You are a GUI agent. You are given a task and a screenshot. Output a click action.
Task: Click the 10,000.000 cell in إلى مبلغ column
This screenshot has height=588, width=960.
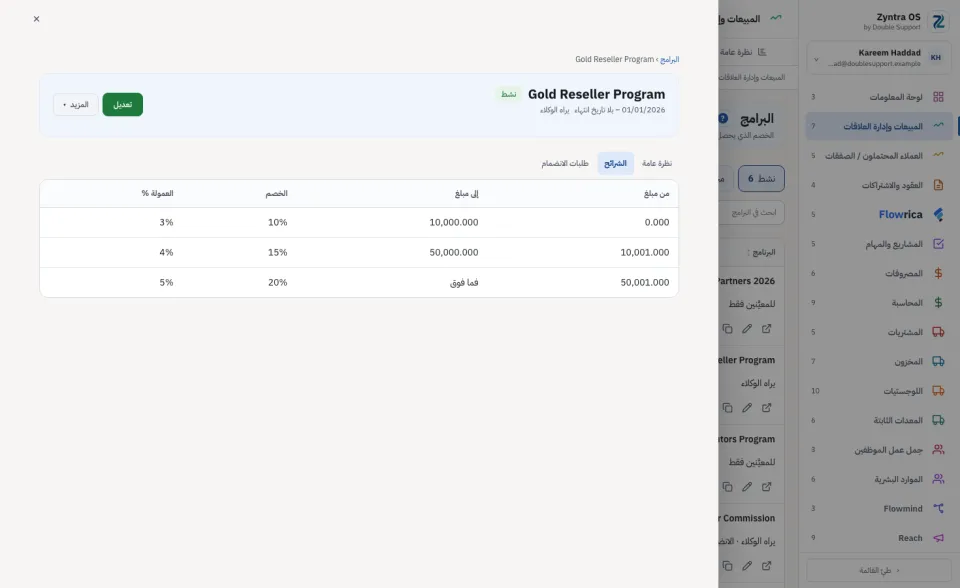click(x=454, y=222)
